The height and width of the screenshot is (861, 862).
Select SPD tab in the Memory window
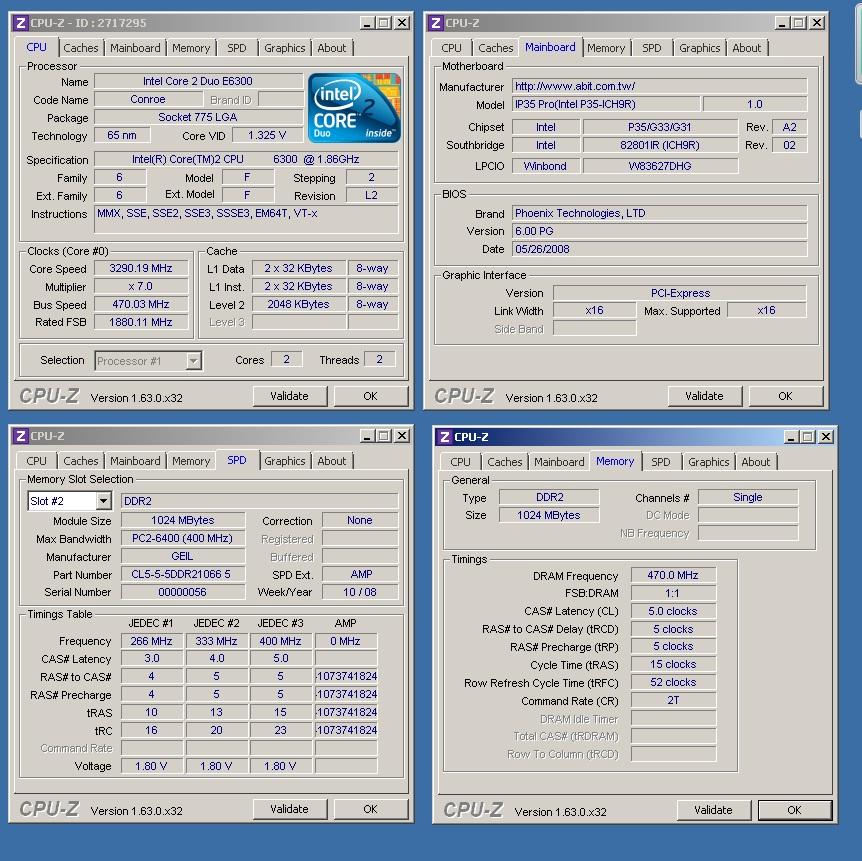click(x=661, y=462)
